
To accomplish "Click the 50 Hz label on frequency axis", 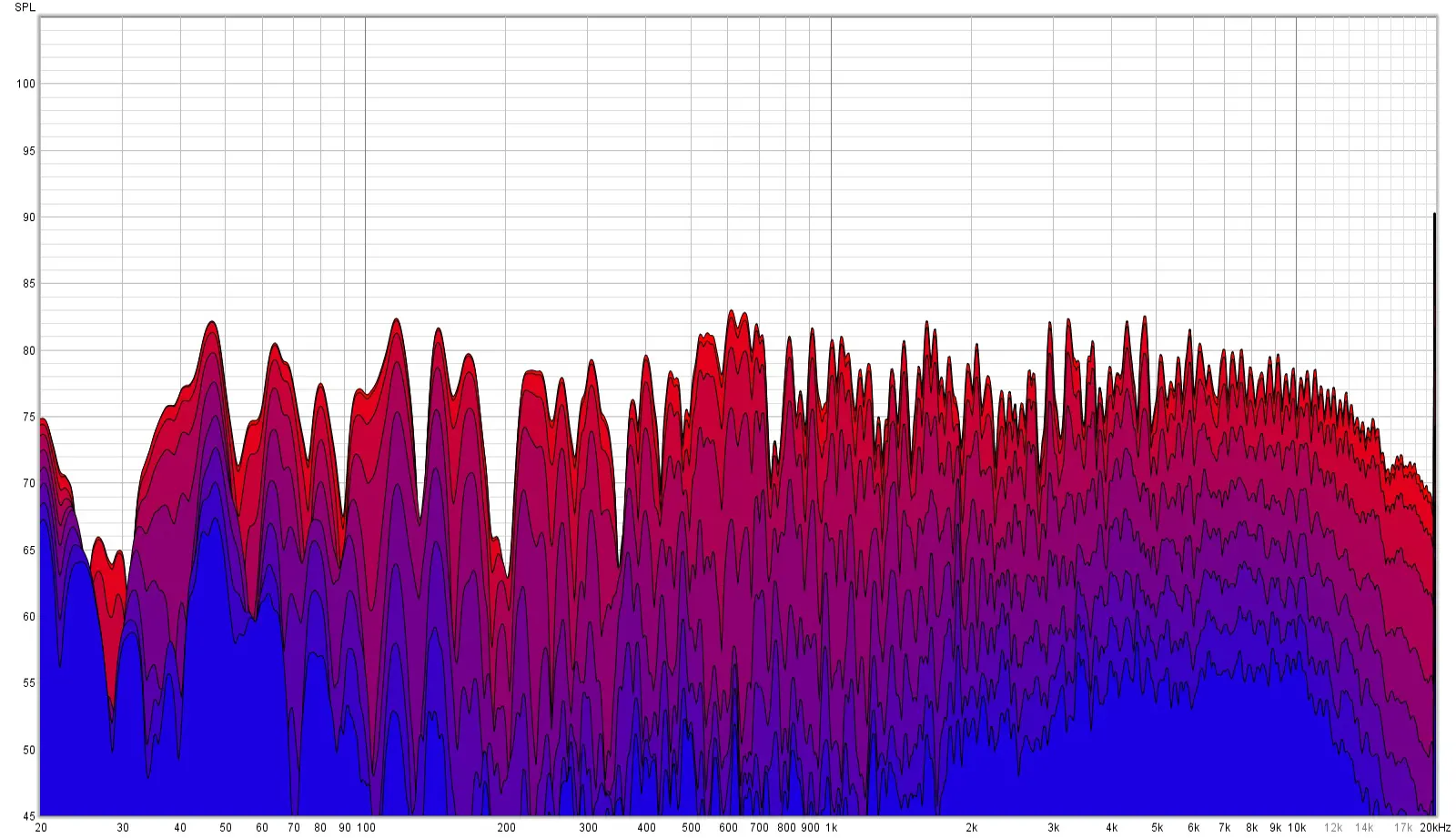I will 226,828.
